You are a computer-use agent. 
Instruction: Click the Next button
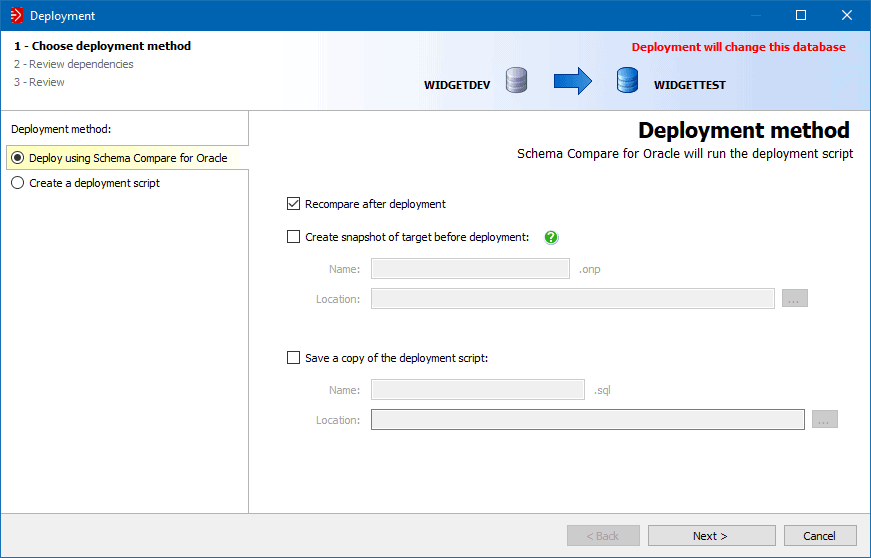(711, 536)
